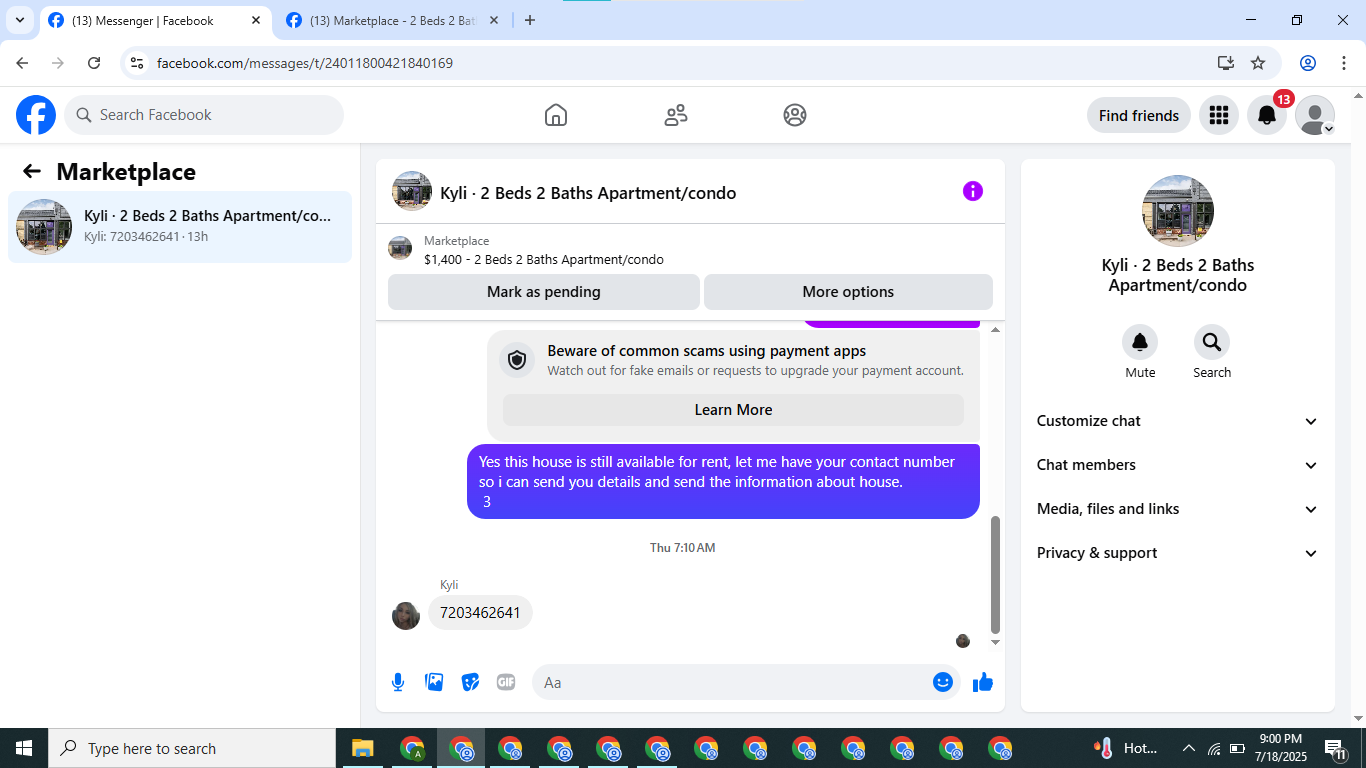Open the account avatar menu
The width and height of the screenshot is (1366, 768).
(x=1315, y=115)
